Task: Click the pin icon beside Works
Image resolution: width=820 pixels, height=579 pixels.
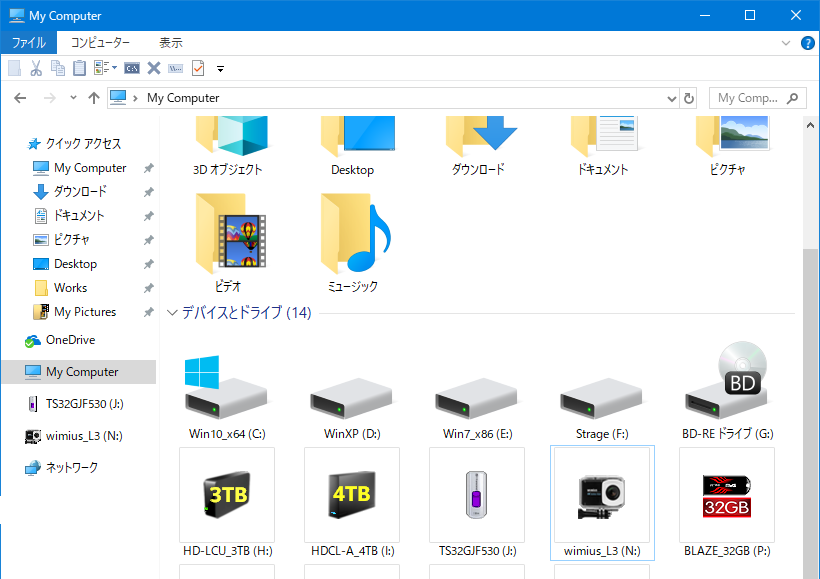Action: click(x=149, y=288)
